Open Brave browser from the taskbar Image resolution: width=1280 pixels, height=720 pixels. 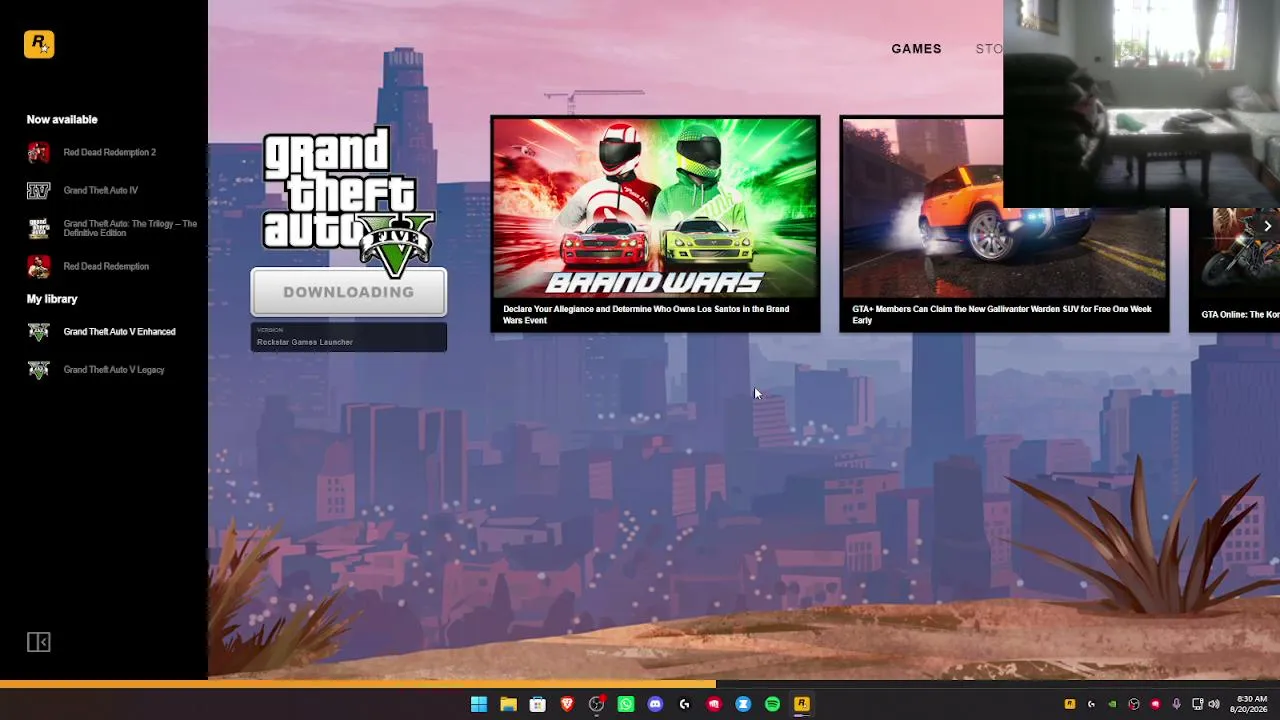(567, 704)
